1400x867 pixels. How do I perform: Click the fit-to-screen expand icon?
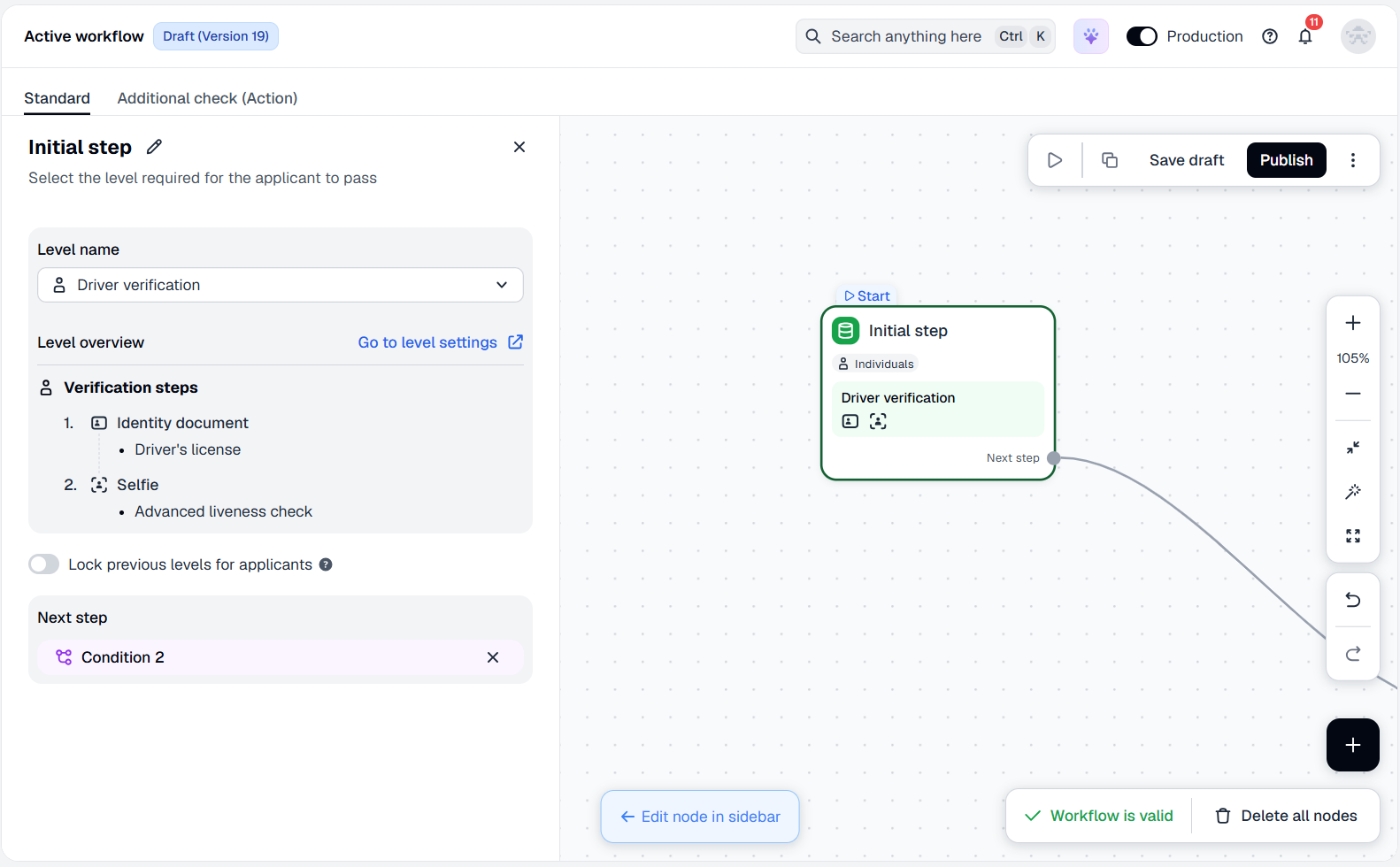(x=1353, y=536)
